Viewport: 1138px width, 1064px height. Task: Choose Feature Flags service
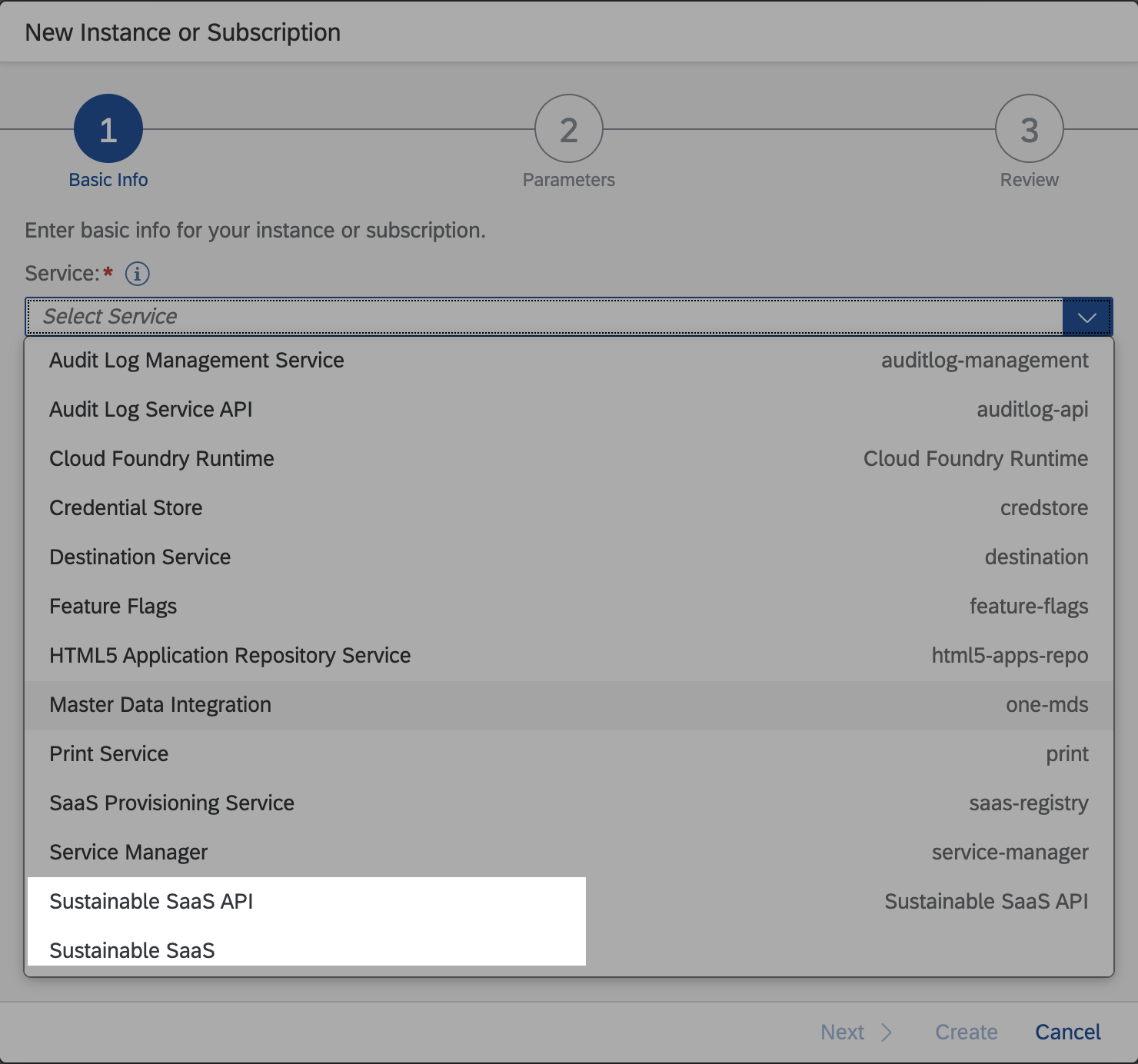pyautogui.click(x=569, y=607)
